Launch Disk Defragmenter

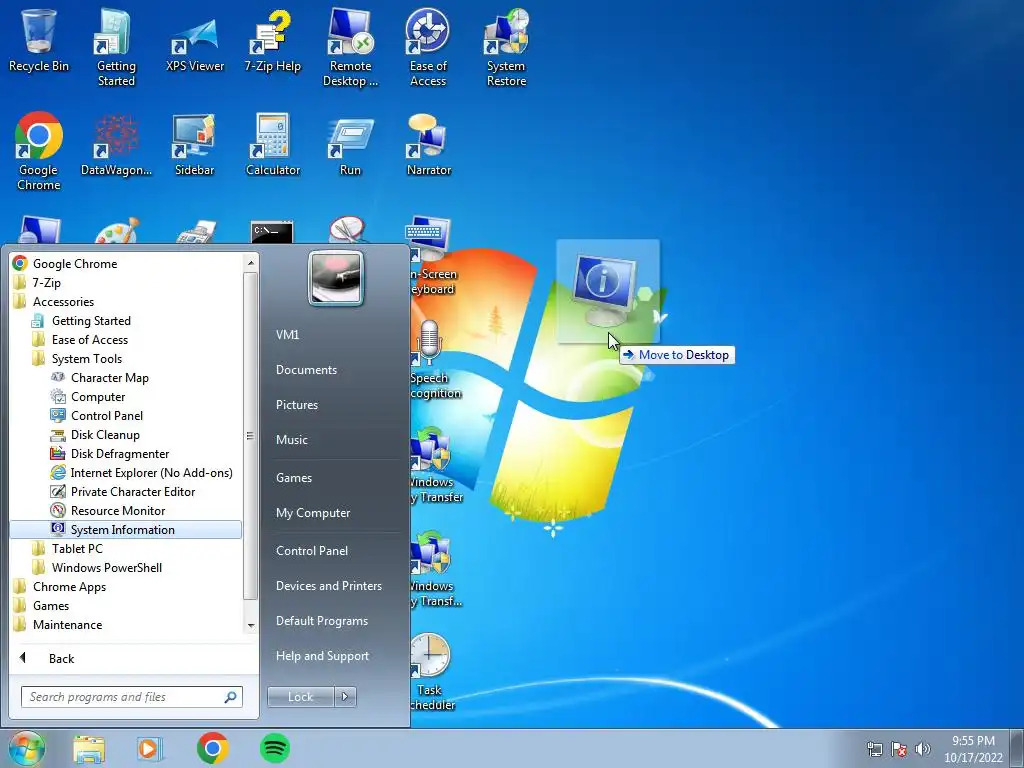click(120, 453)
